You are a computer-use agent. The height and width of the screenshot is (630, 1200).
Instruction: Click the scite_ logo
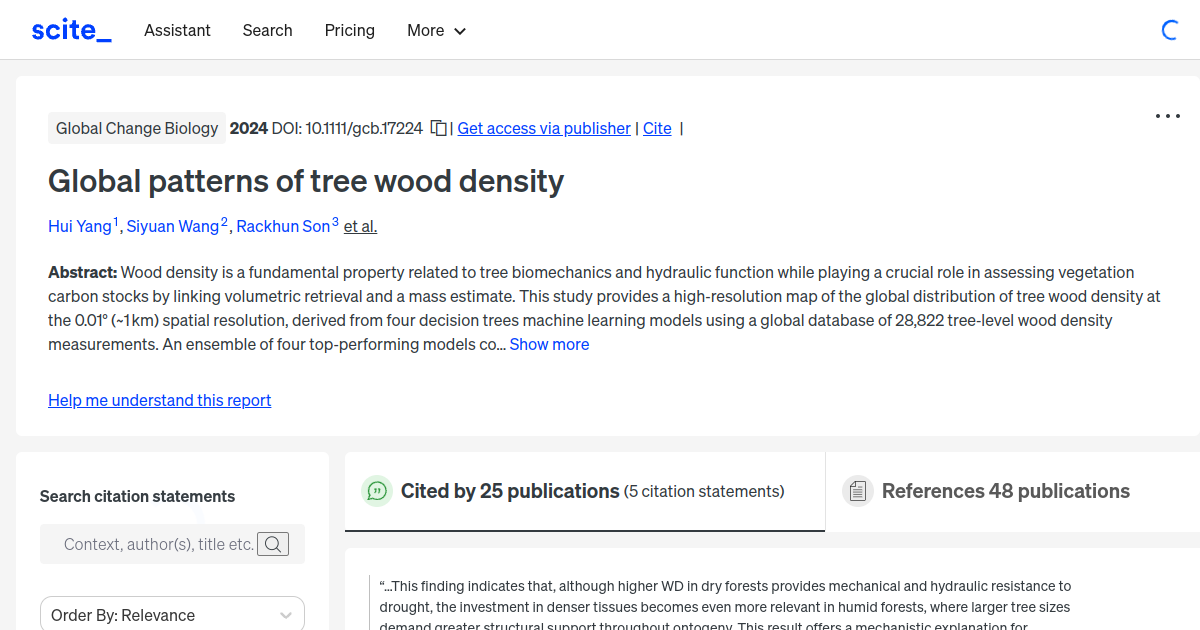(x=70, y=29)
